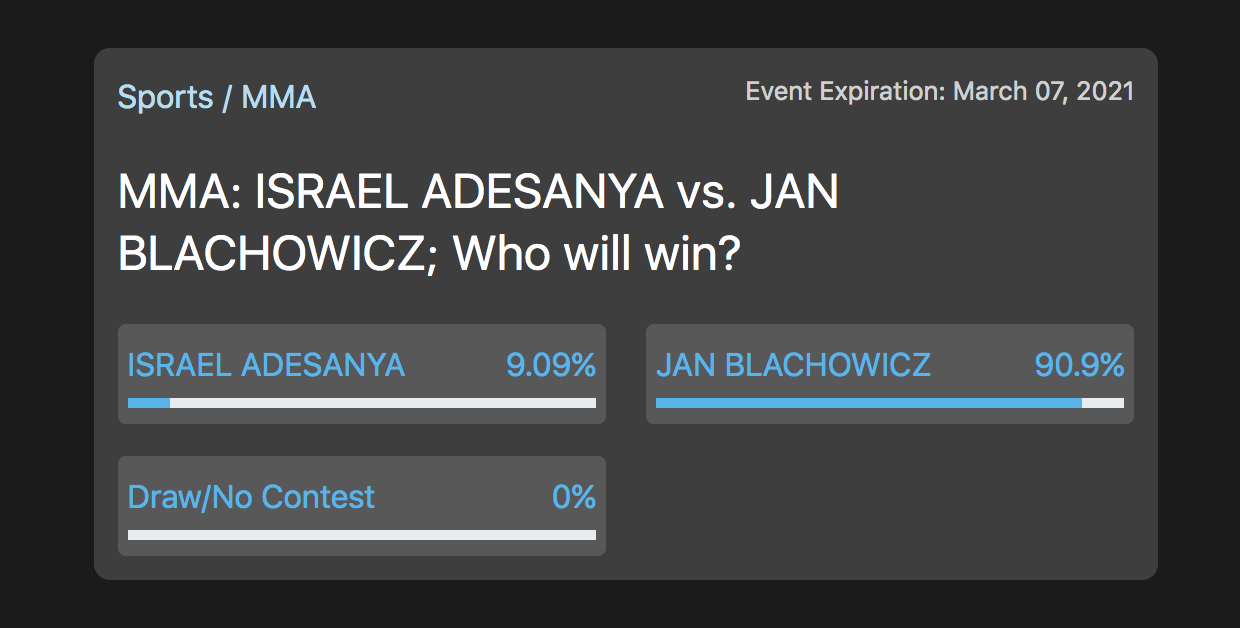Click the empty card area beside Draw option
1240x628 pixels.
pyautogui.click(x=890, y=506)
